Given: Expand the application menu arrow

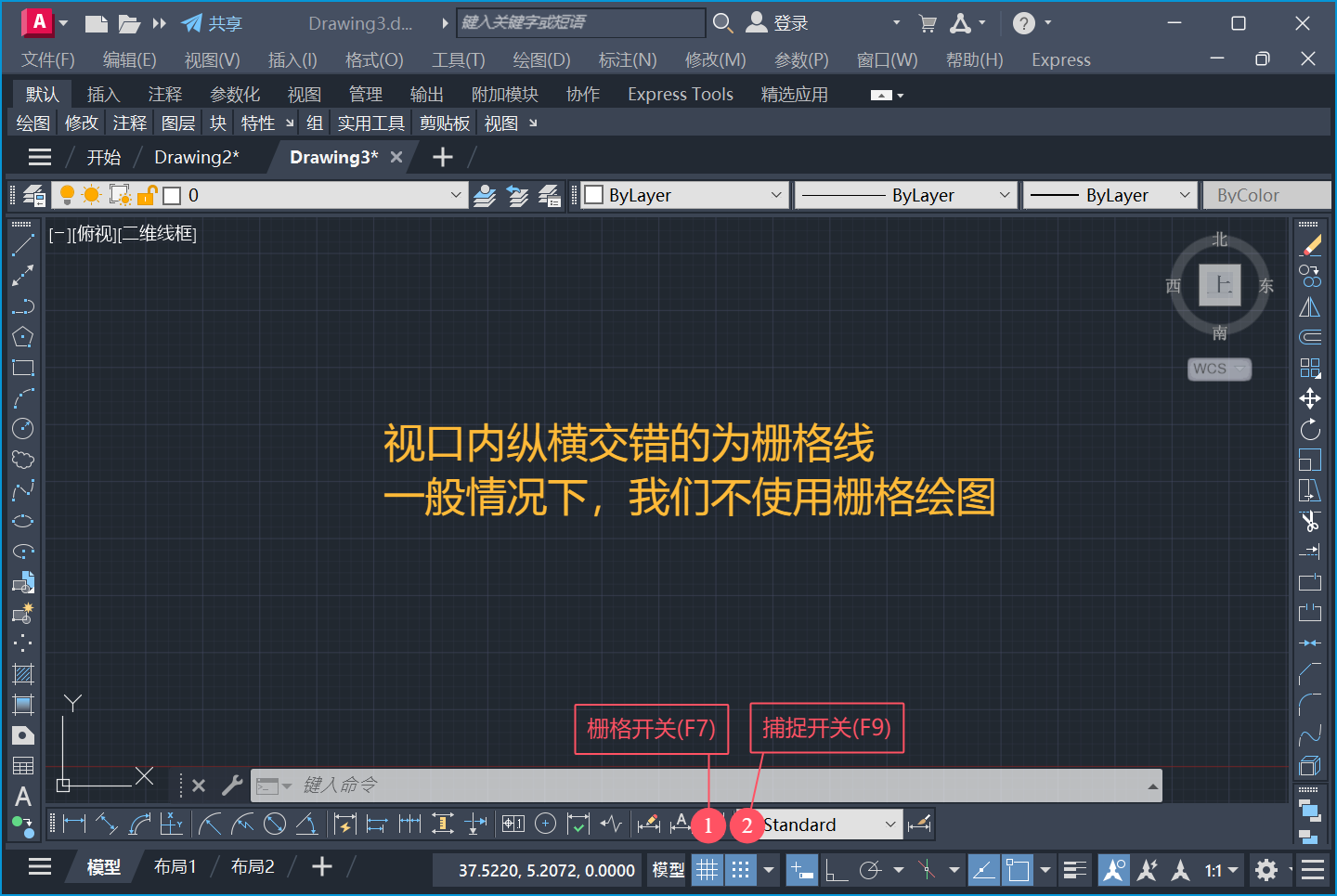Looking at the screenshot, I should (63, 23).
